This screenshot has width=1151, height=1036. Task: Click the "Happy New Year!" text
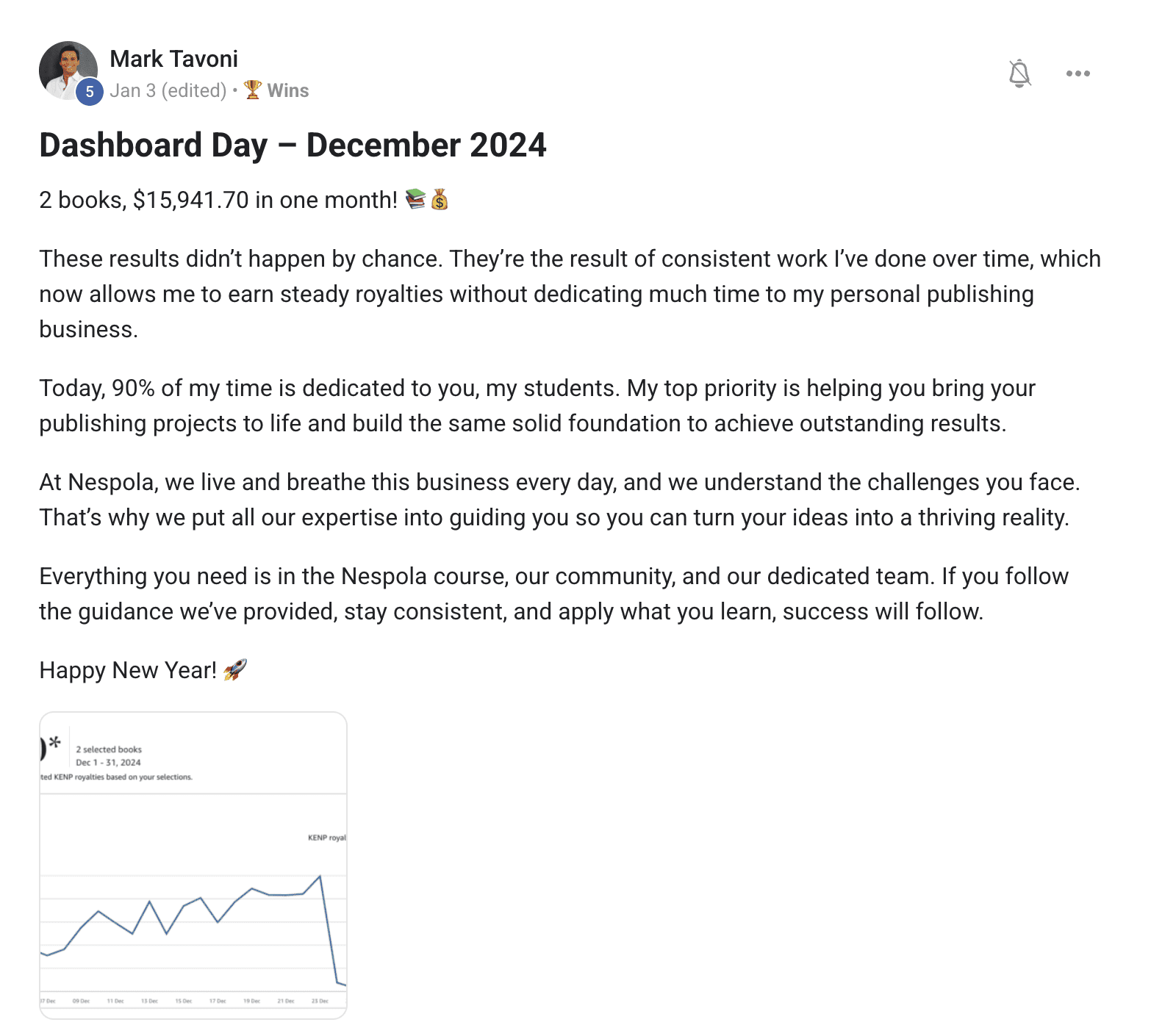tap(128, 670)
